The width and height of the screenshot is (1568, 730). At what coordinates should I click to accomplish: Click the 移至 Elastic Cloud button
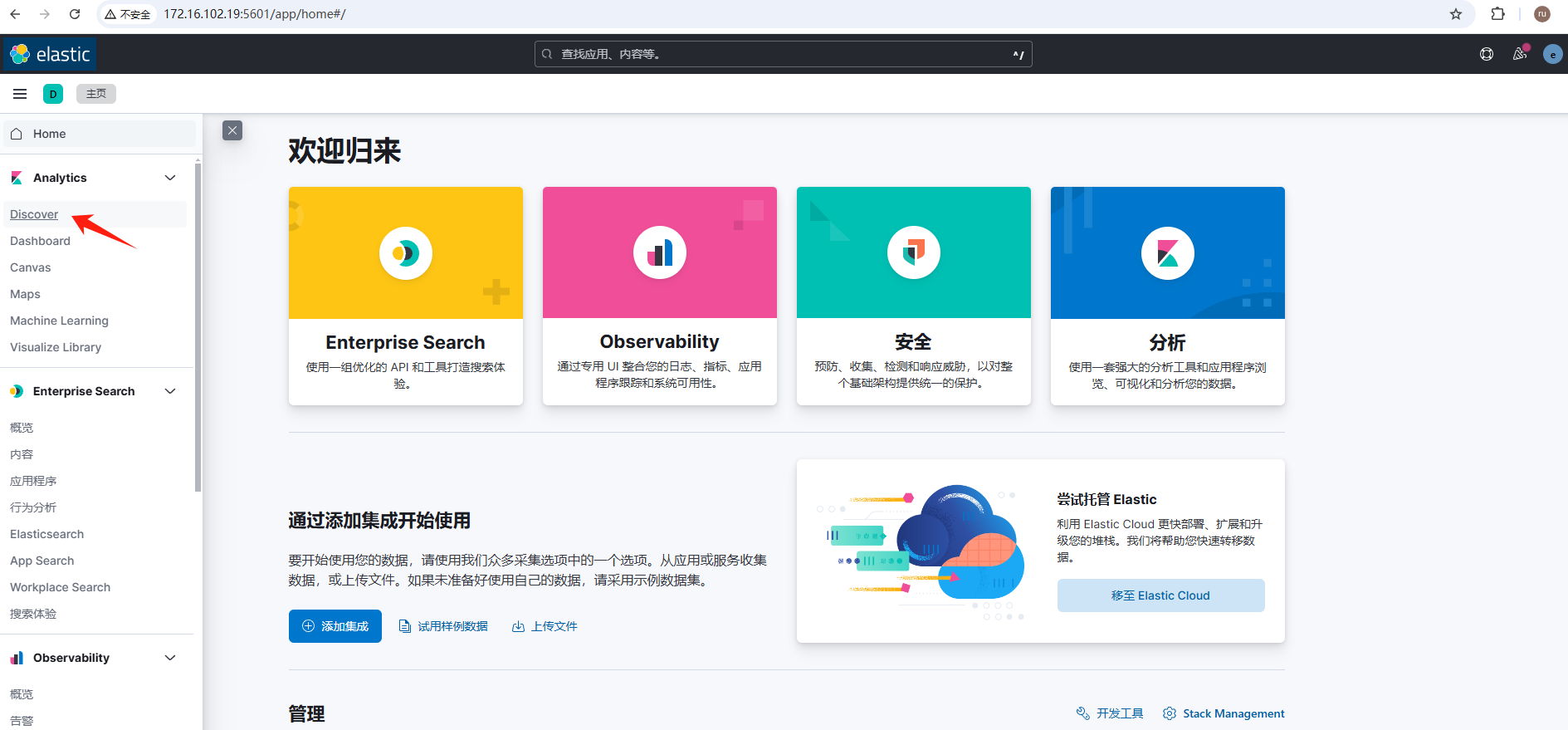(1160, 595)
